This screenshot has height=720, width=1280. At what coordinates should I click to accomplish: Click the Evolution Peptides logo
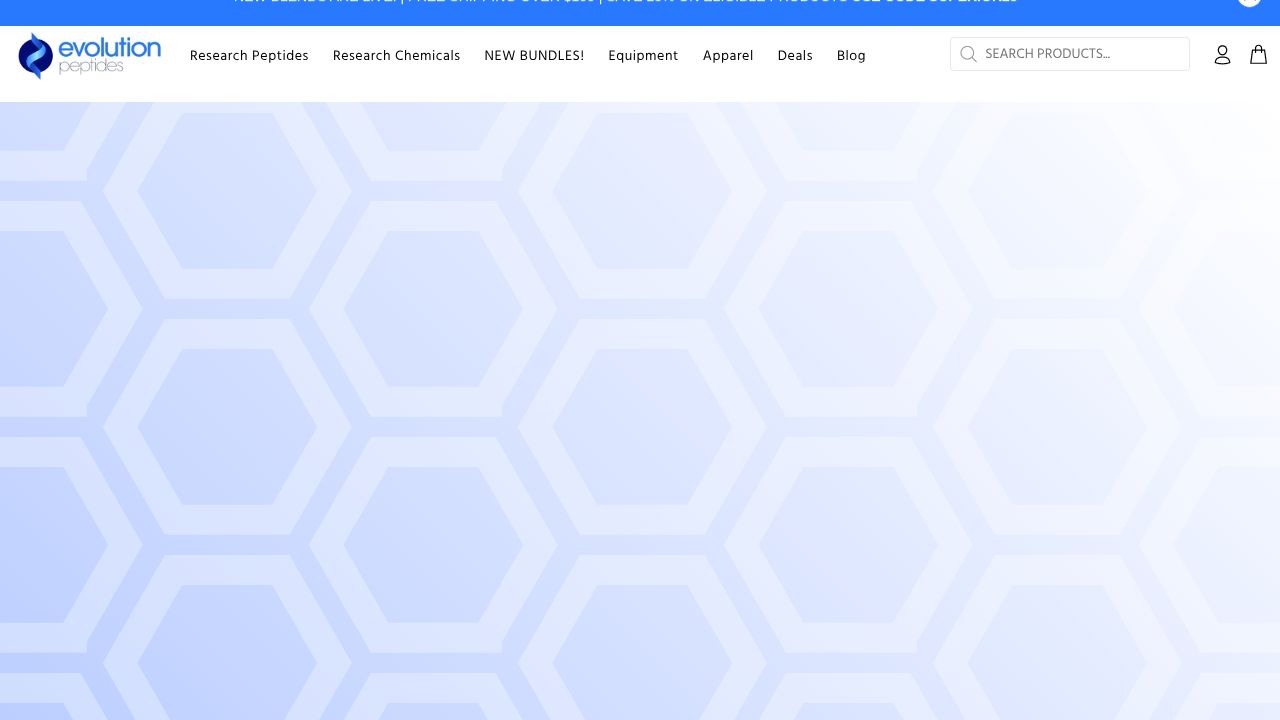90,55
